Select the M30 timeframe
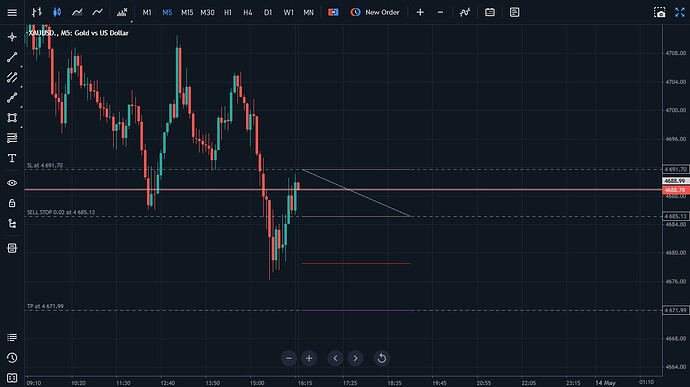The image size is (690, 387). 207,12
